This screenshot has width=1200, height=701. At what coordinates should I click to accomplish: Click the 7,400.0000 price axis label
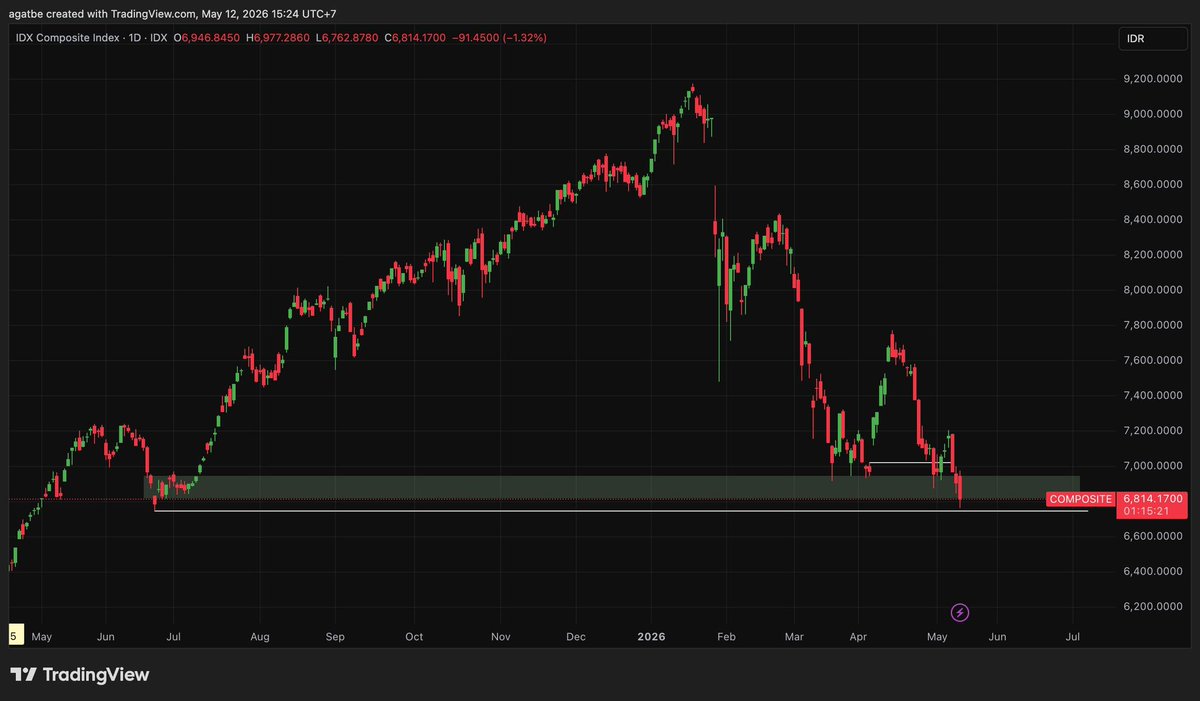coord(1153,396)
